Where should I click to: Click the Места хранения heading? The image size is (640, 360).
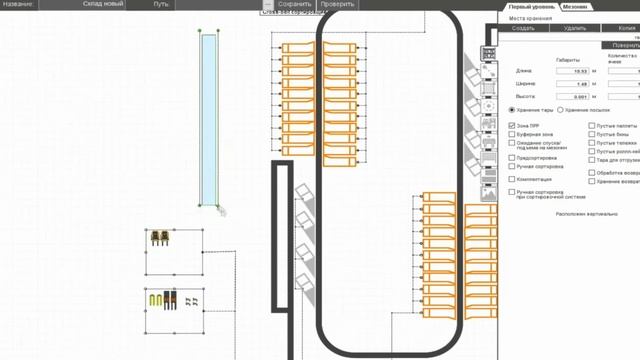[530, 18]
